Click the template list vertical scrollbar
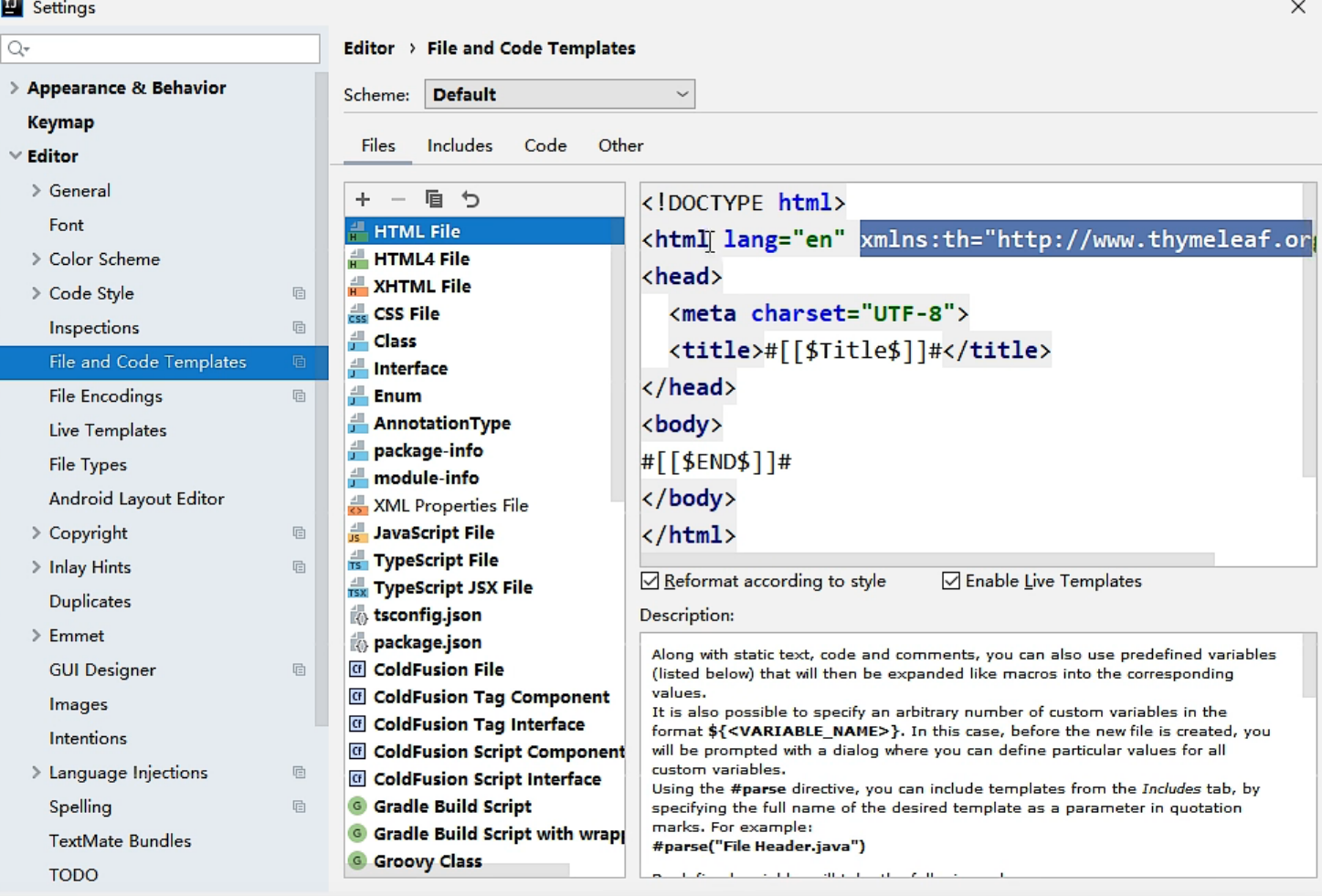 point(617,365)
